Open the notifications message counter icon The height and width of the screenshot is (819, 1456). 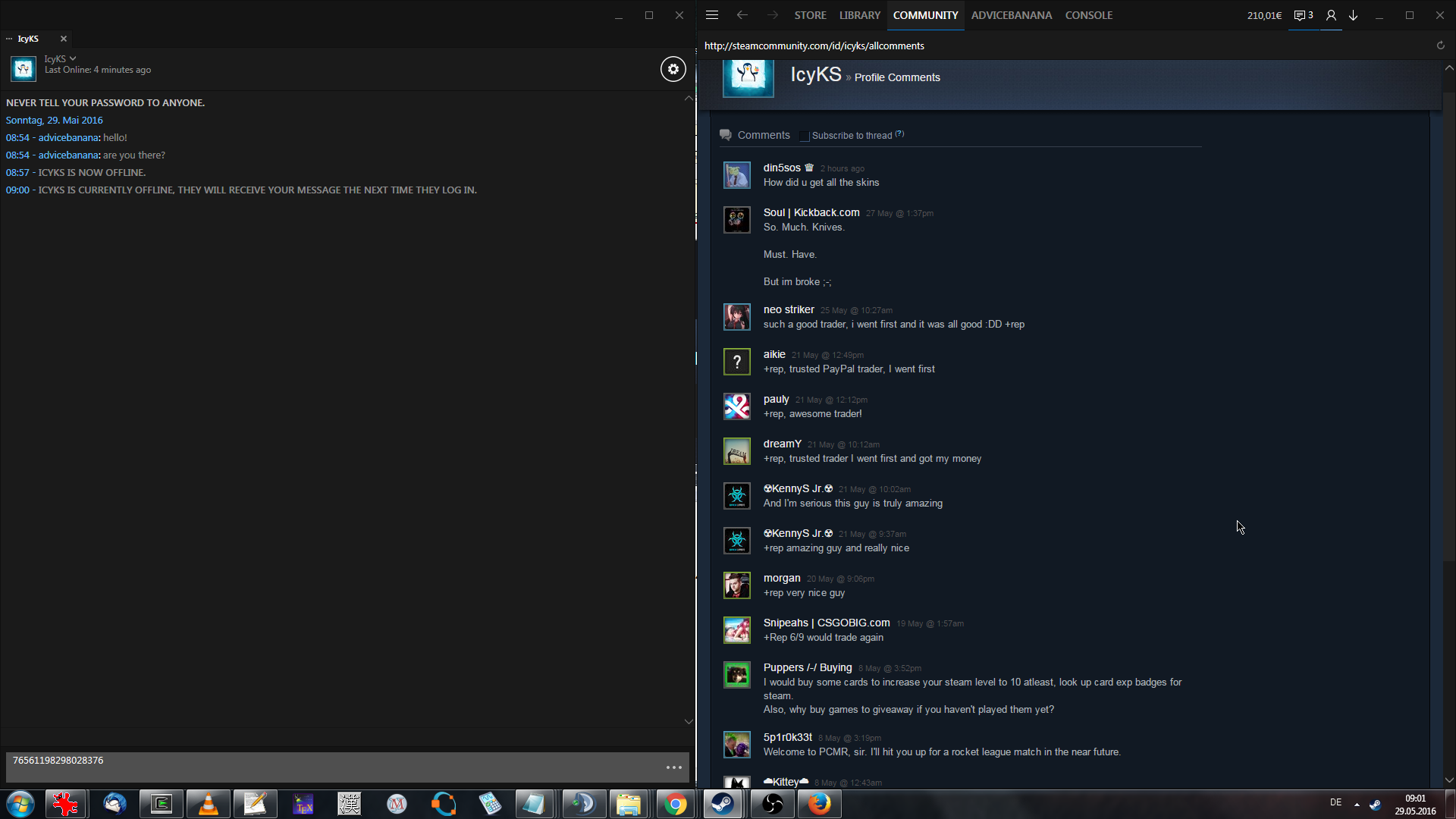(1303, 15)
